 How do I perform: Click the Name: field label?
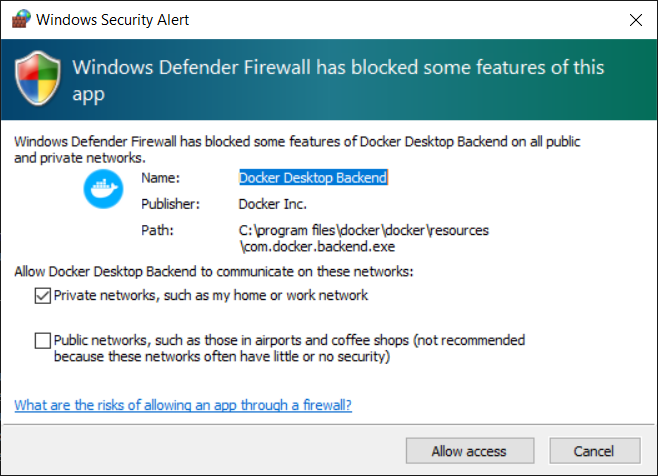pyautogui.click(x=160, y=178)
